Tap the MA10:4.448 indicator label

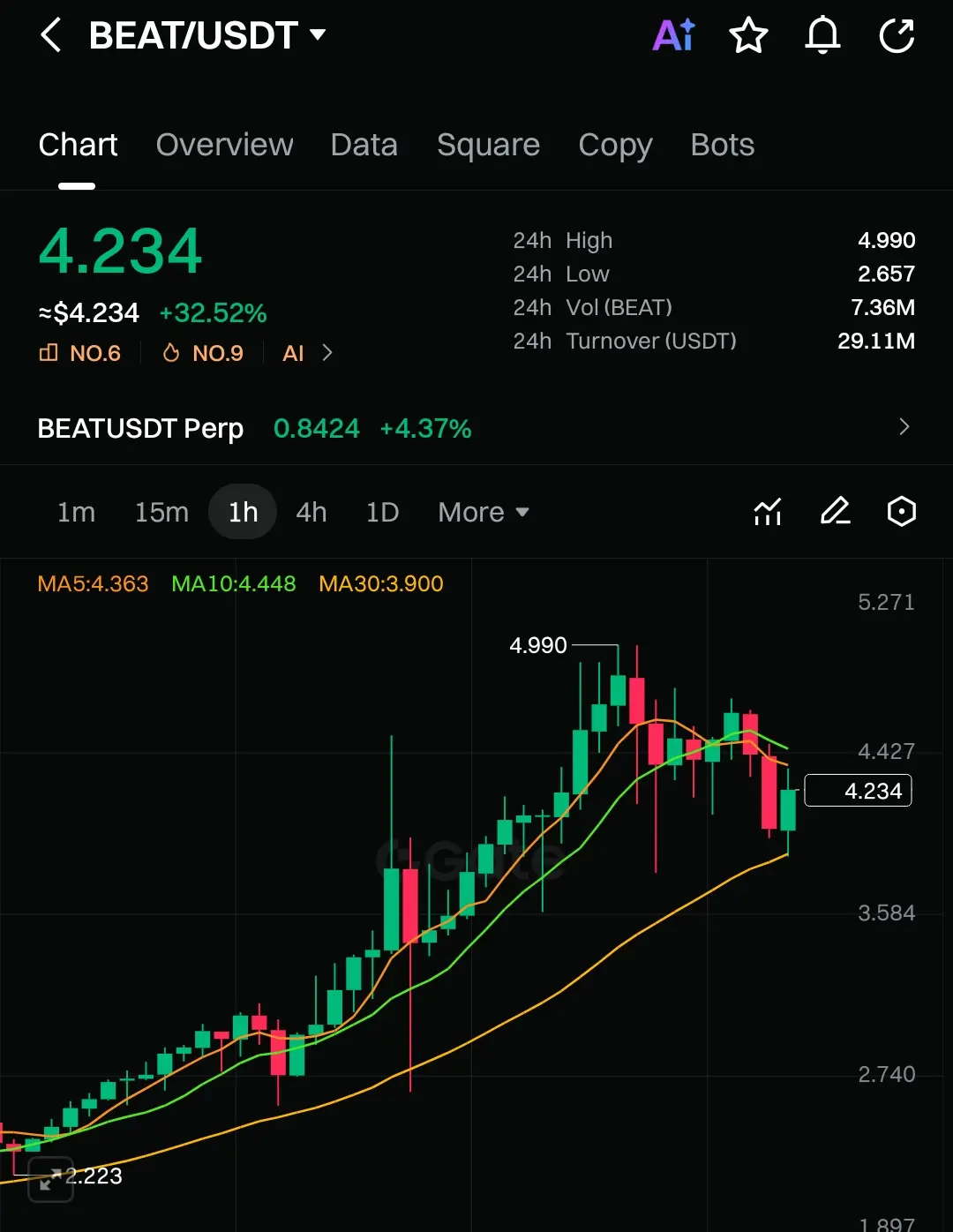point(234,584)
